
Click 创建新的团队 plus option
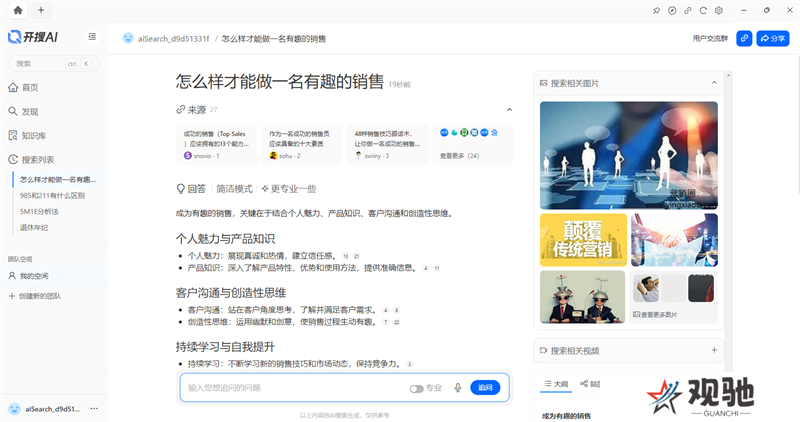(x=35, y=296)
